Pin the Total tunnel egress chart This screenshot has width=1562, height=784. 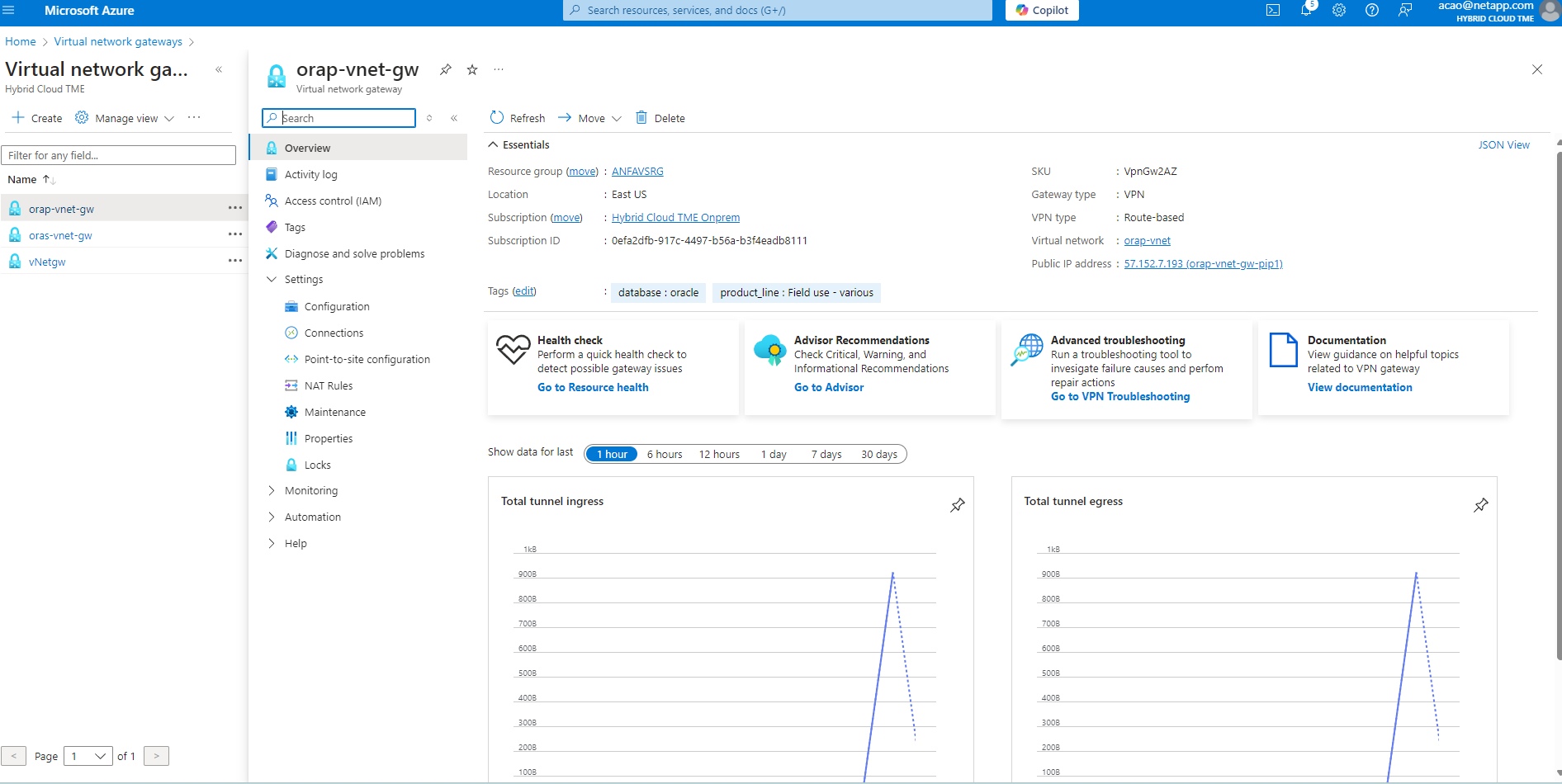pos(1481,505)
